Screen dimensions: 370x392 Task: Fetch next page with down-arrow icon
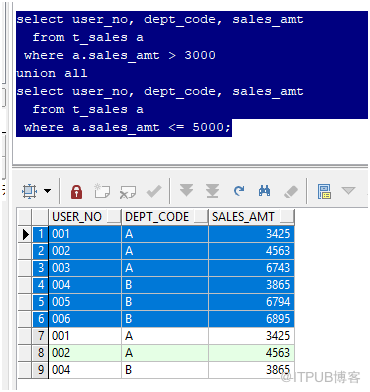coord(186,191)
